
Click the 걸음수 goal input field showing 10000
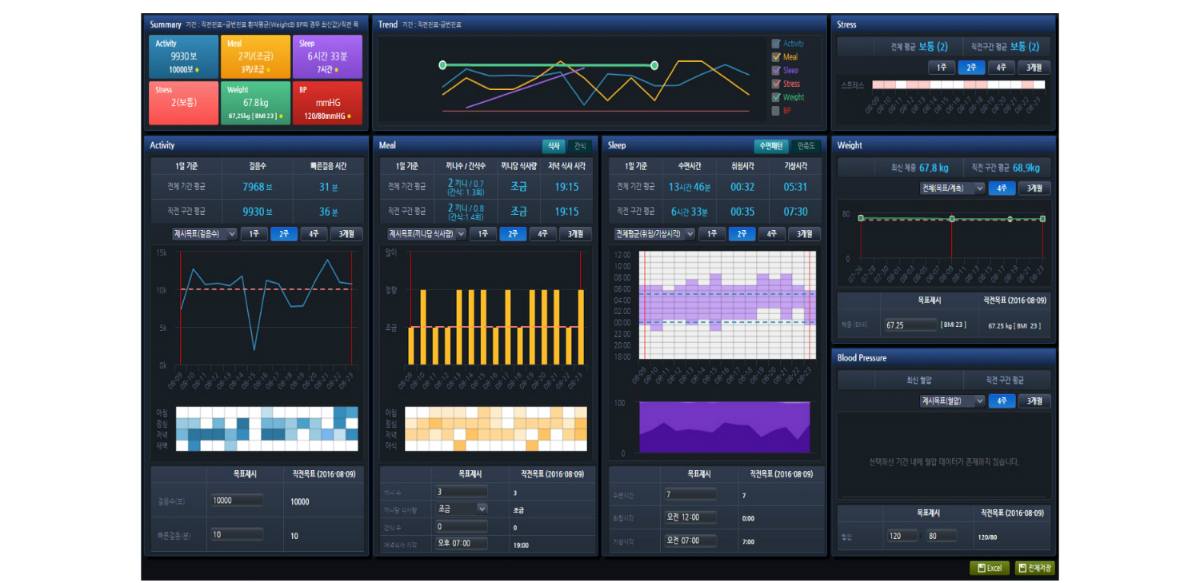237,501
